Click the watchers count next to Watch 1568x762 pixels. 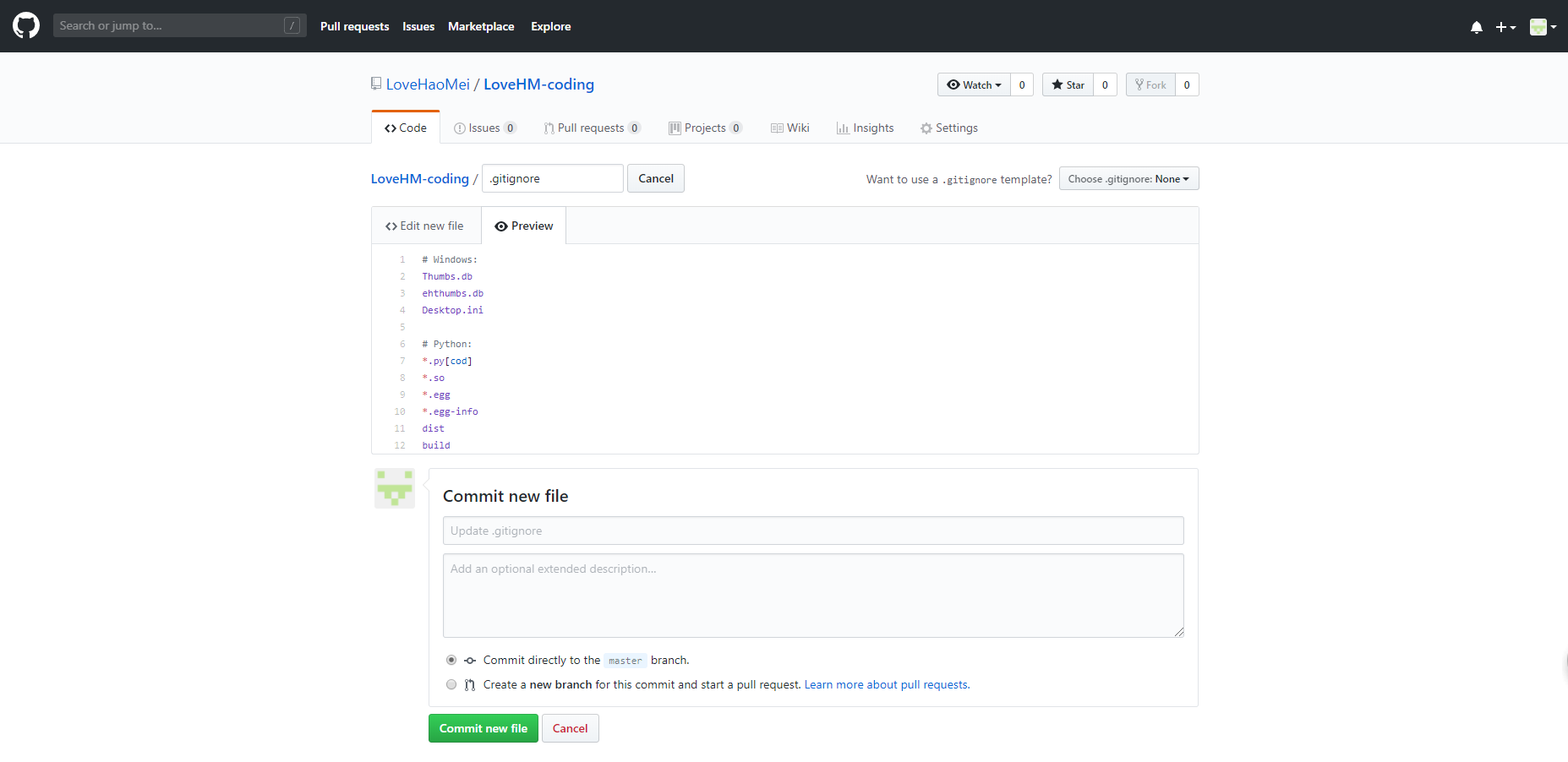coord(1022,84)
